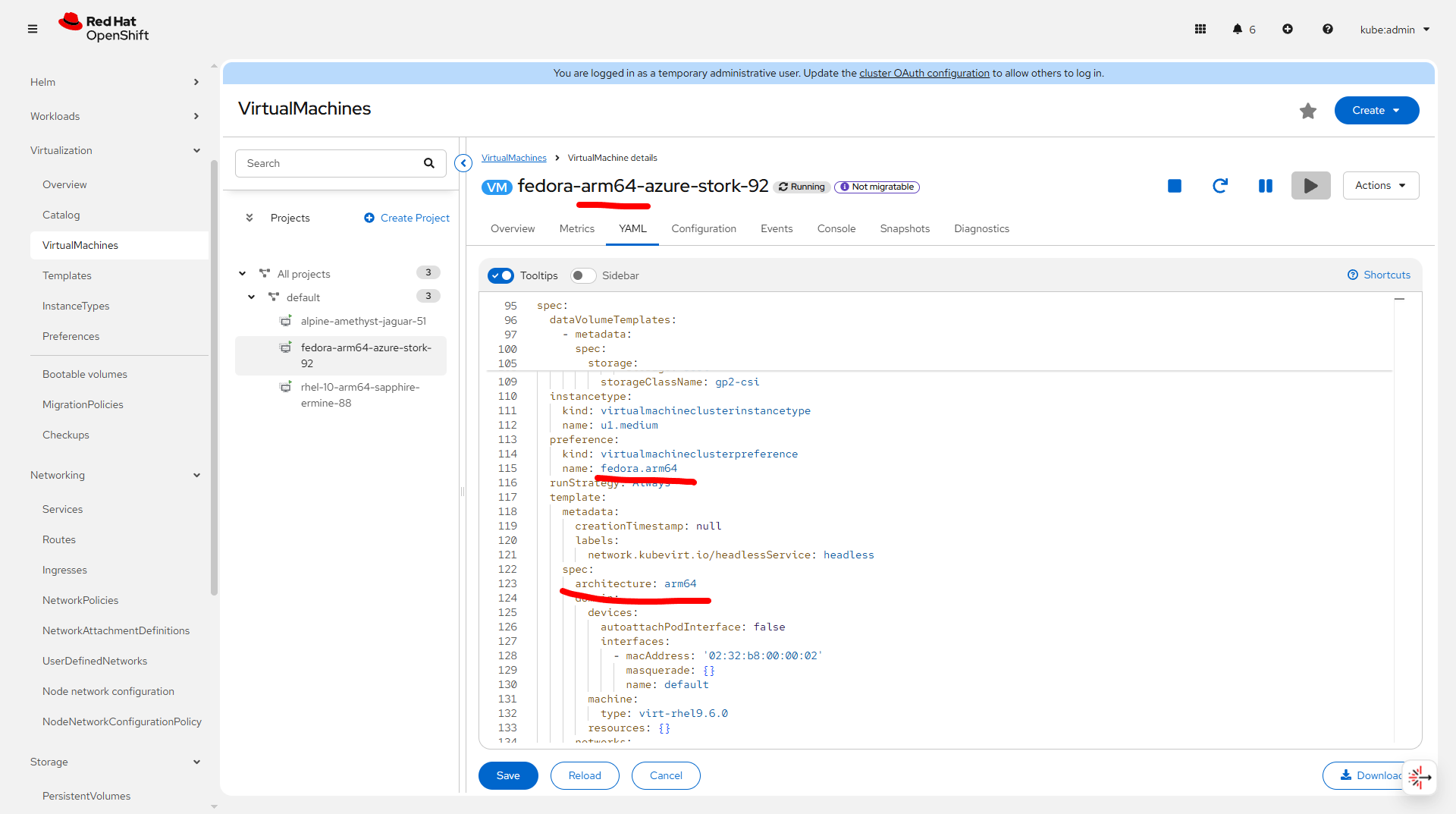Image resolution: width=1456 pixels, height=814 pixels.
Task: Click the Red Hat OpenShift logo
Action: click(x=104, y=28)
